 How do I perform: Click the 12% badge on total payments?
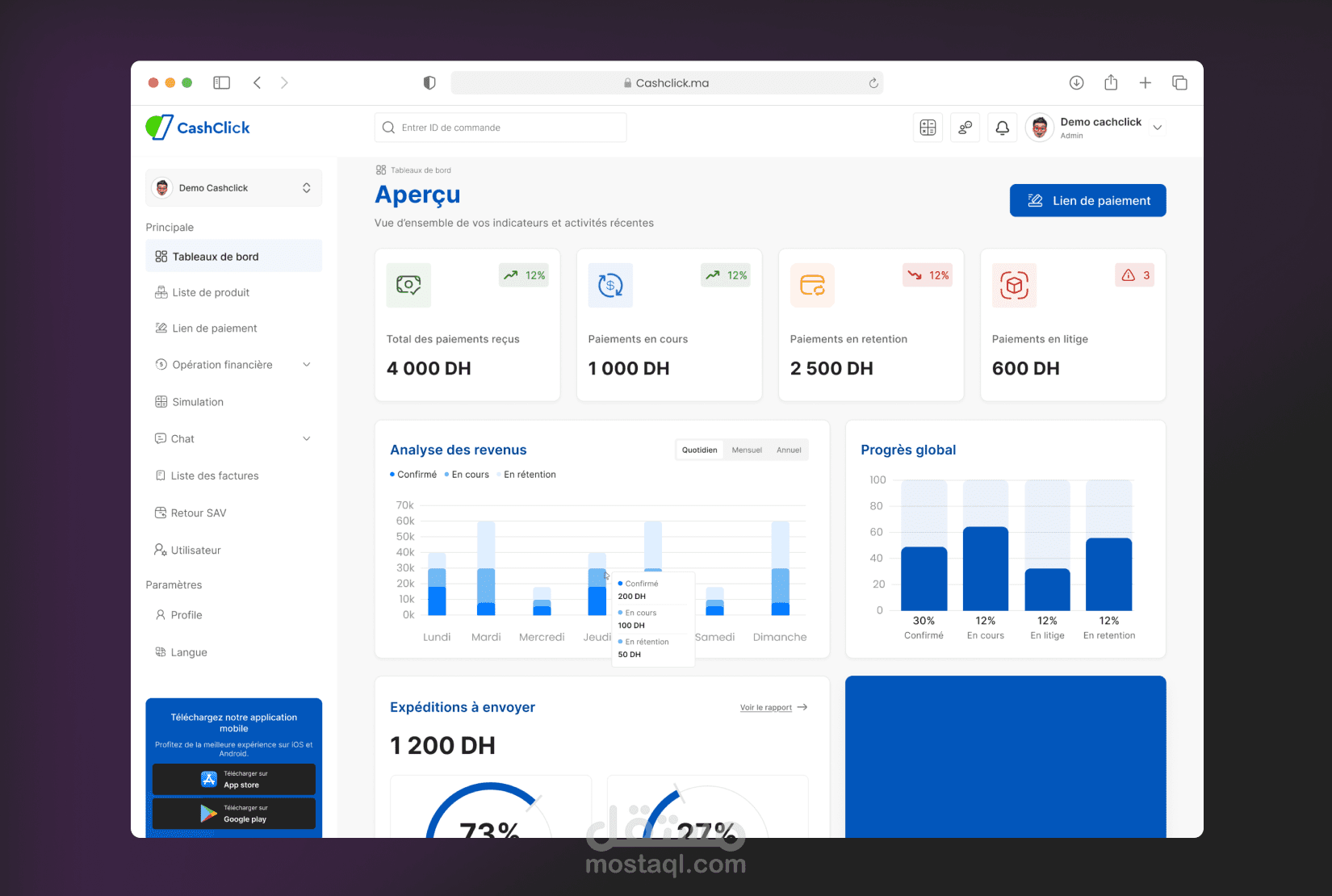point(524,275)
